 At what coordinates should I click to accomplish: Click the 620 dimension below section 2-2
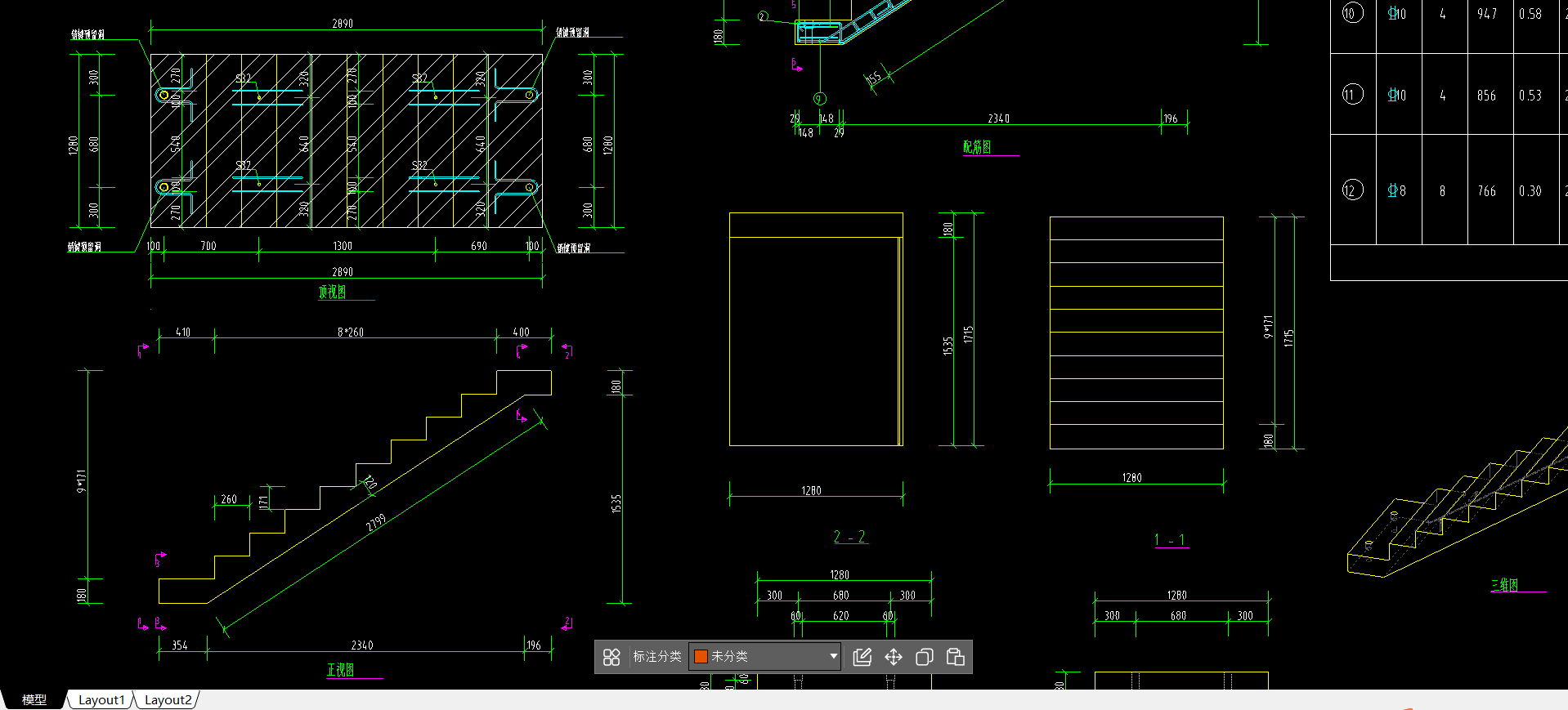pos(841,616)
